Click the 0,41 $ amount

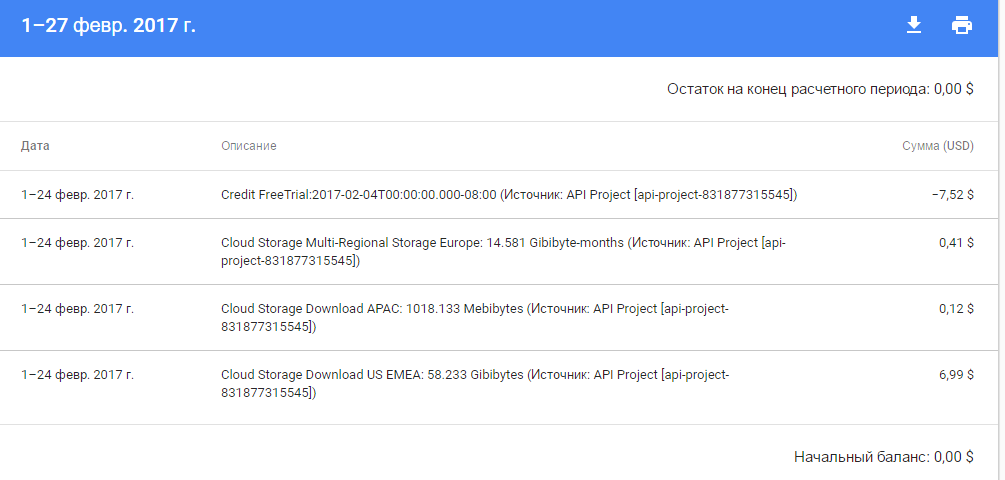click(x=956, y=242)
